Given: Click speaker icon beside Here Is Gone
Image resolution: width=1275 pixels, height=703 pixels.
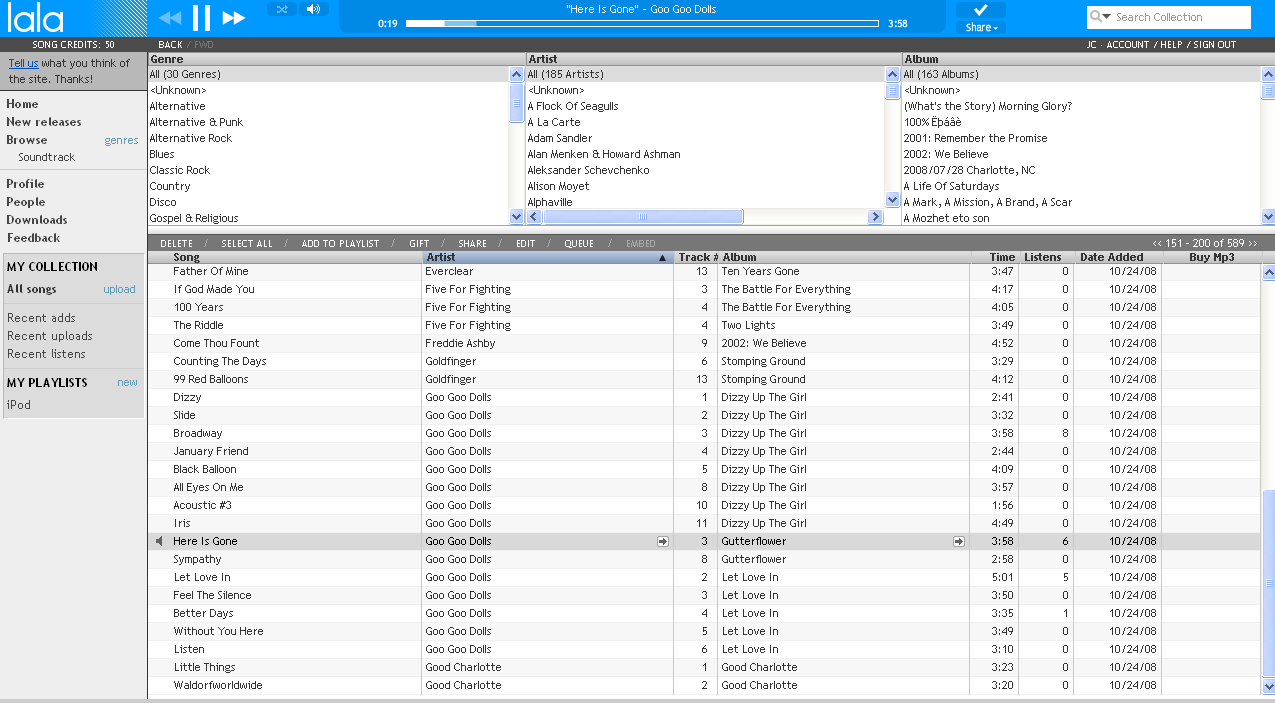Looking at the screenshot, I should tap(159, 541).
